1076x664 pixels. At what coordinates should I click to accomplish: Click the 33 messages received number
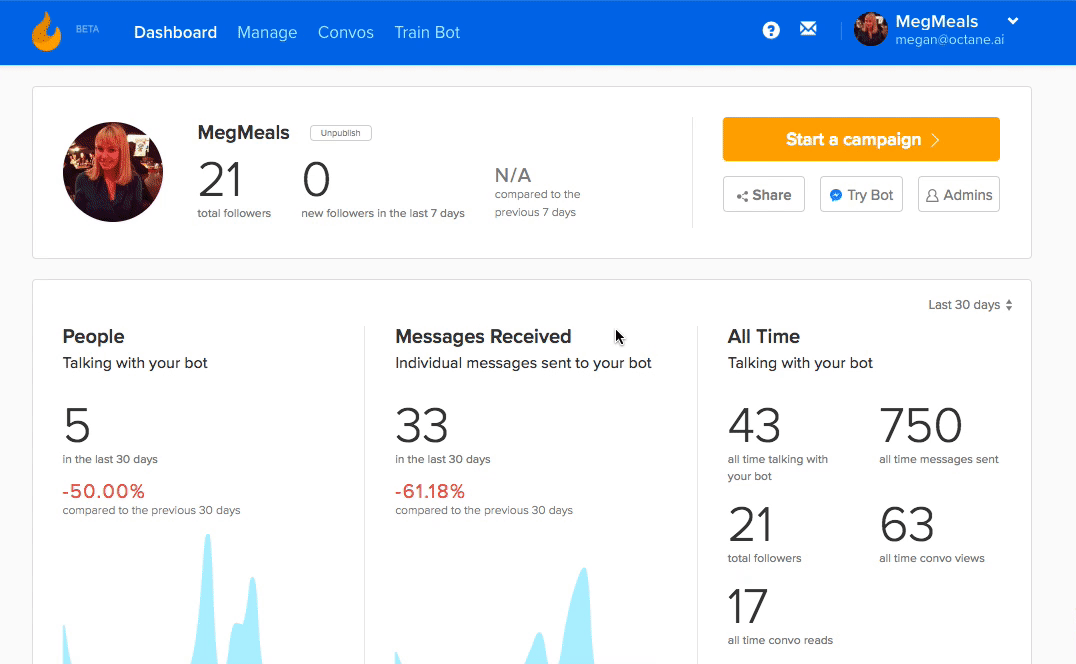pyautogui.click(x=421, y=425)
